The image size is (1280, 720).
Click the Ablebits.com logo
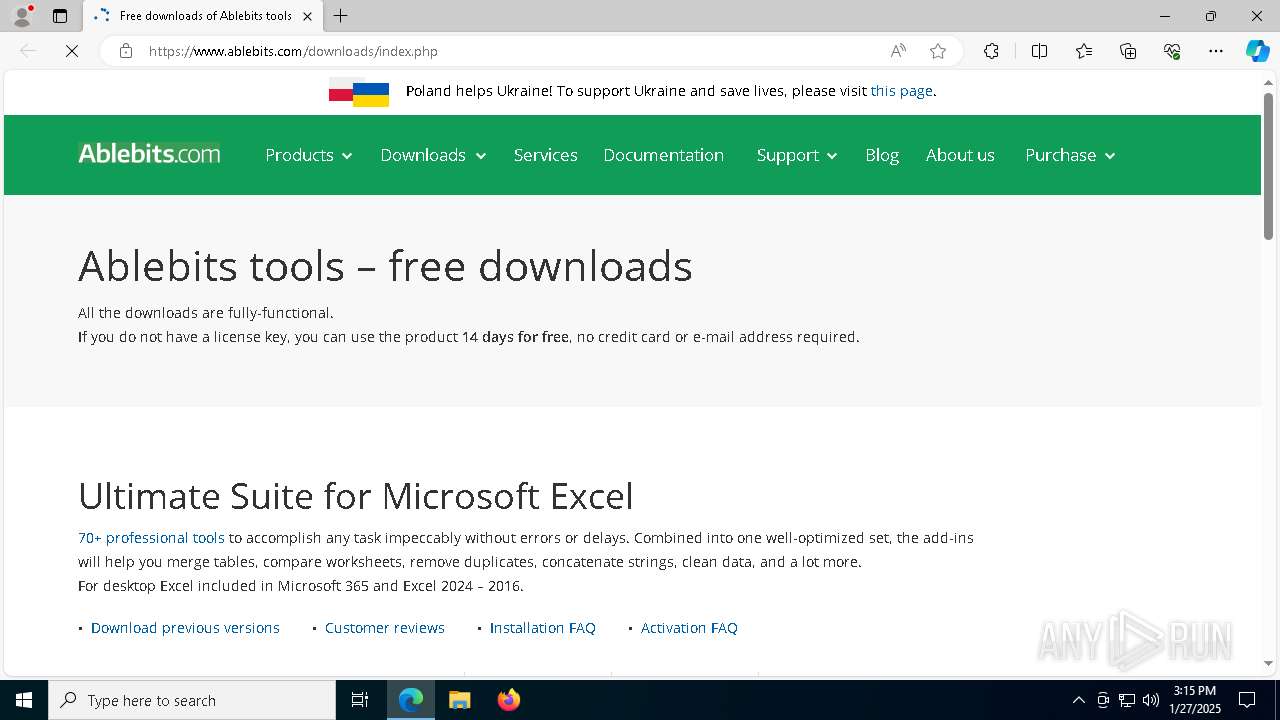pos(149,154)
